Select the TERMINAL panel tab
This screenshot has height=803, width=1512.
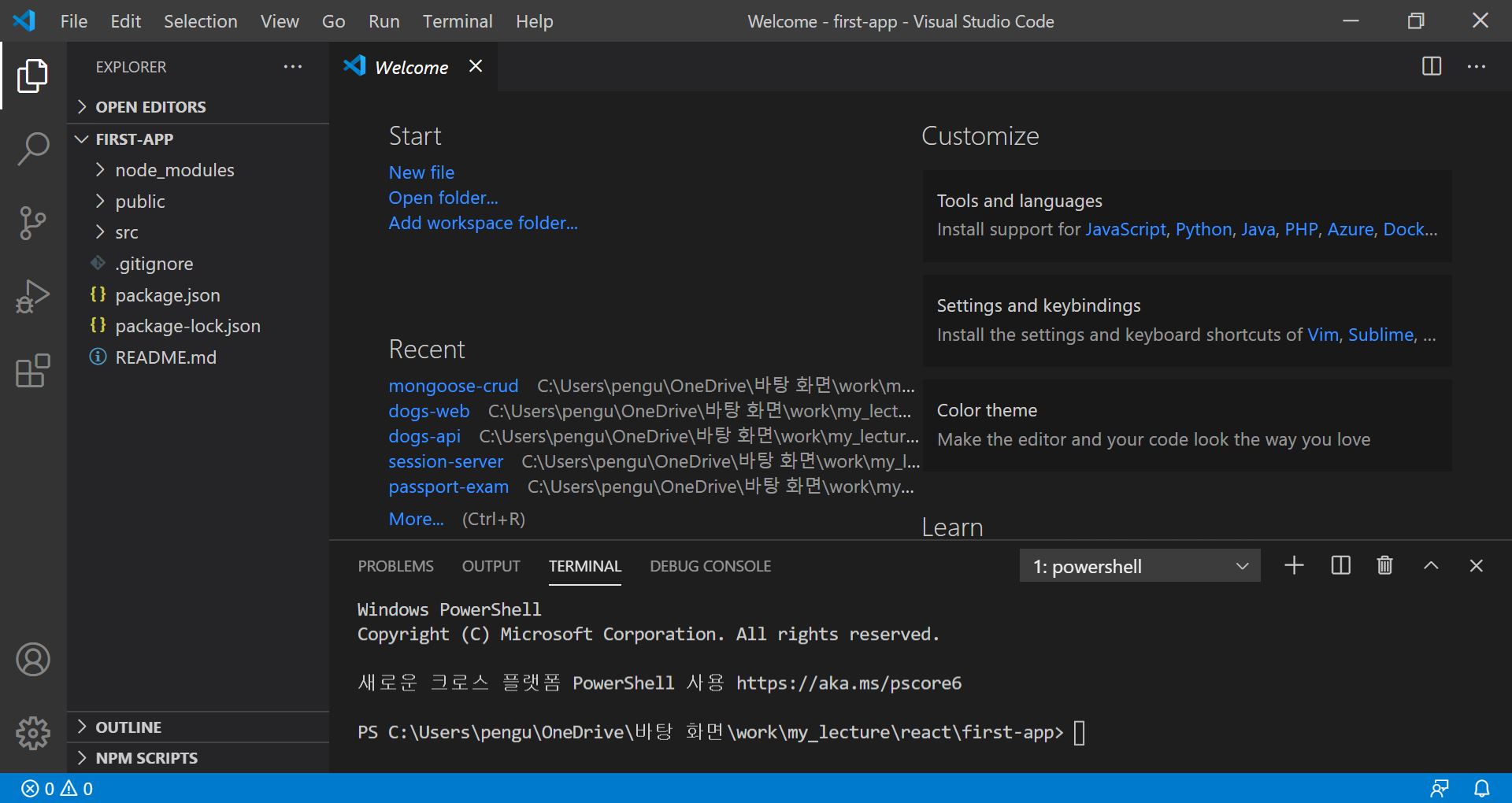coord(585,566)
